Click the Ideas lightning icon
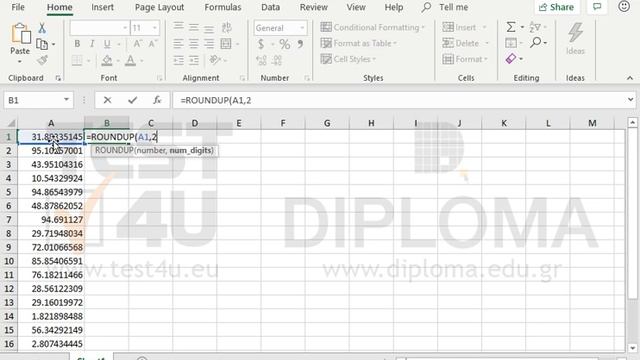 tap(575, 33)
